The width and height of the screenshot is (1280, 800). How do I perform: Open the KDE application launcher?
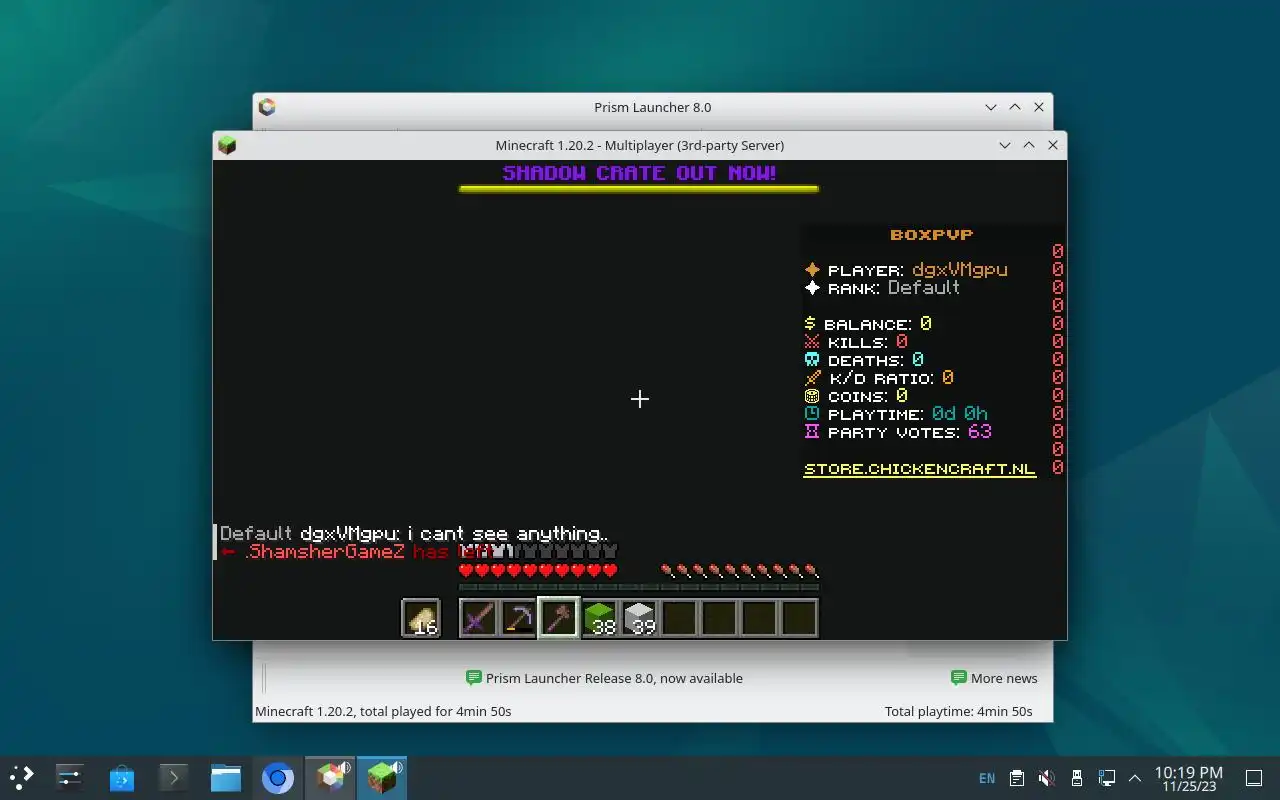21,778
